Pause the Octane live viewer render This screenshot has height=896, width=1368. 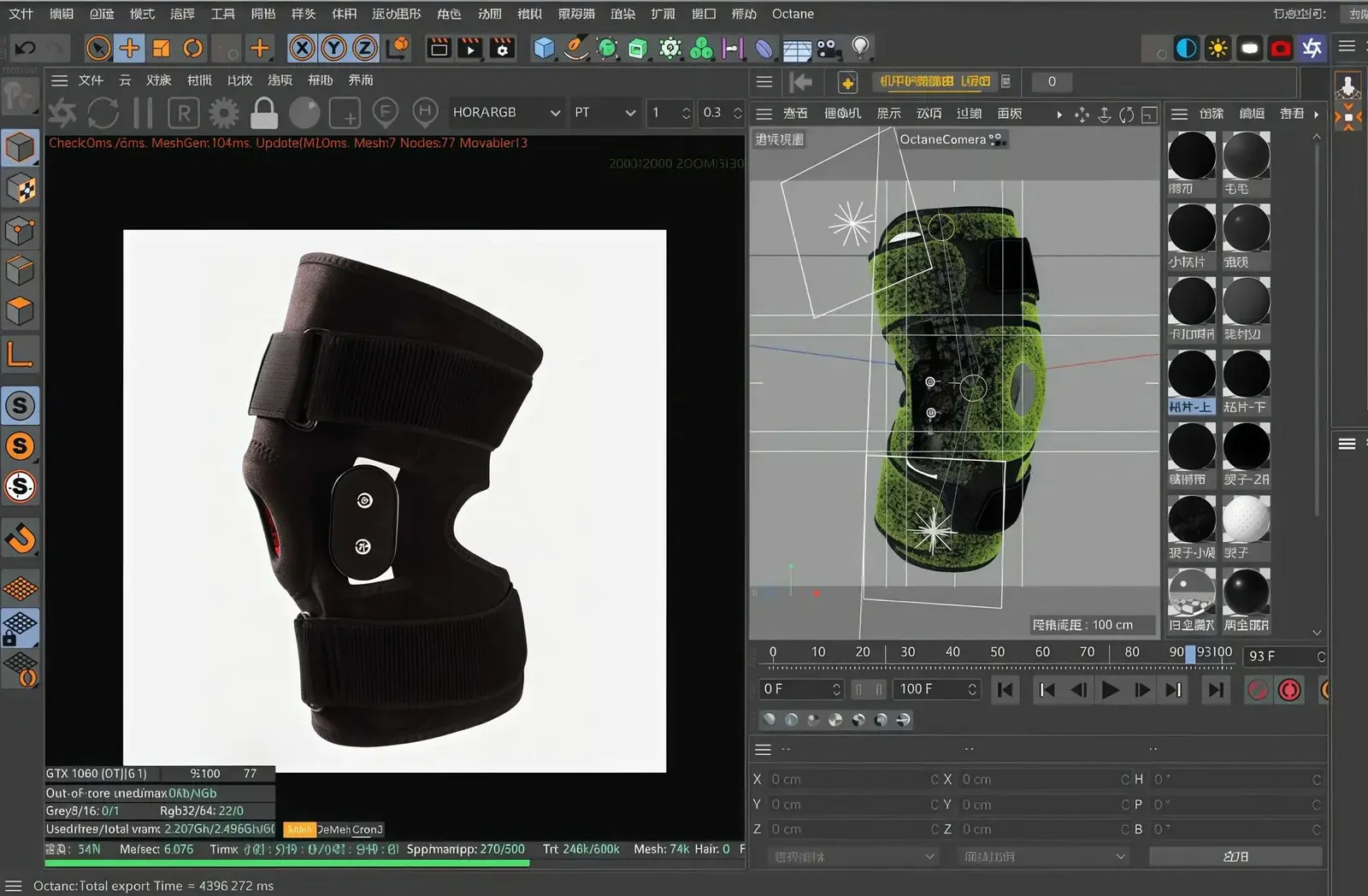143,113
